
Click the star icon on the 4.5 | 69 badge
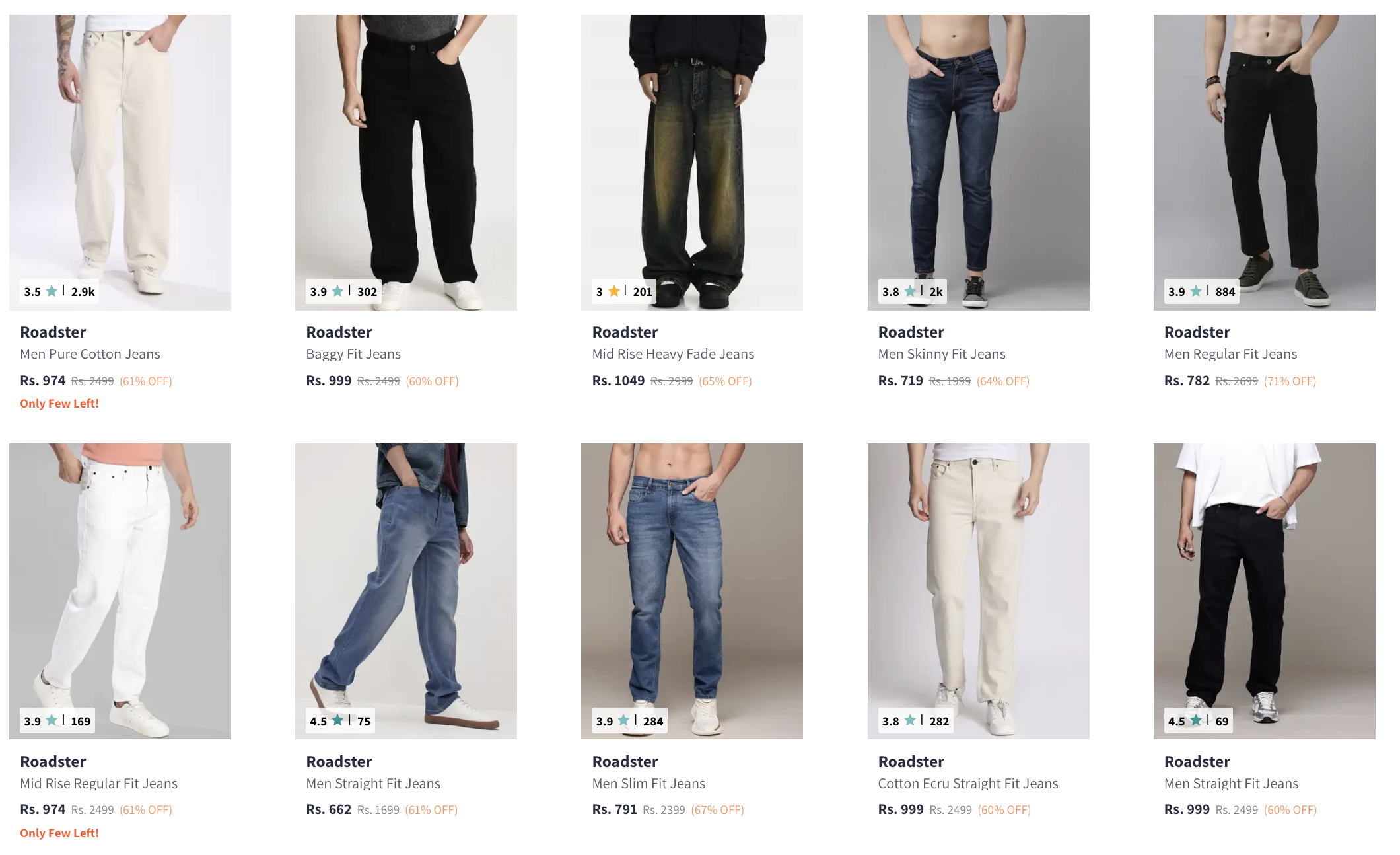[x=1196, y=720]
